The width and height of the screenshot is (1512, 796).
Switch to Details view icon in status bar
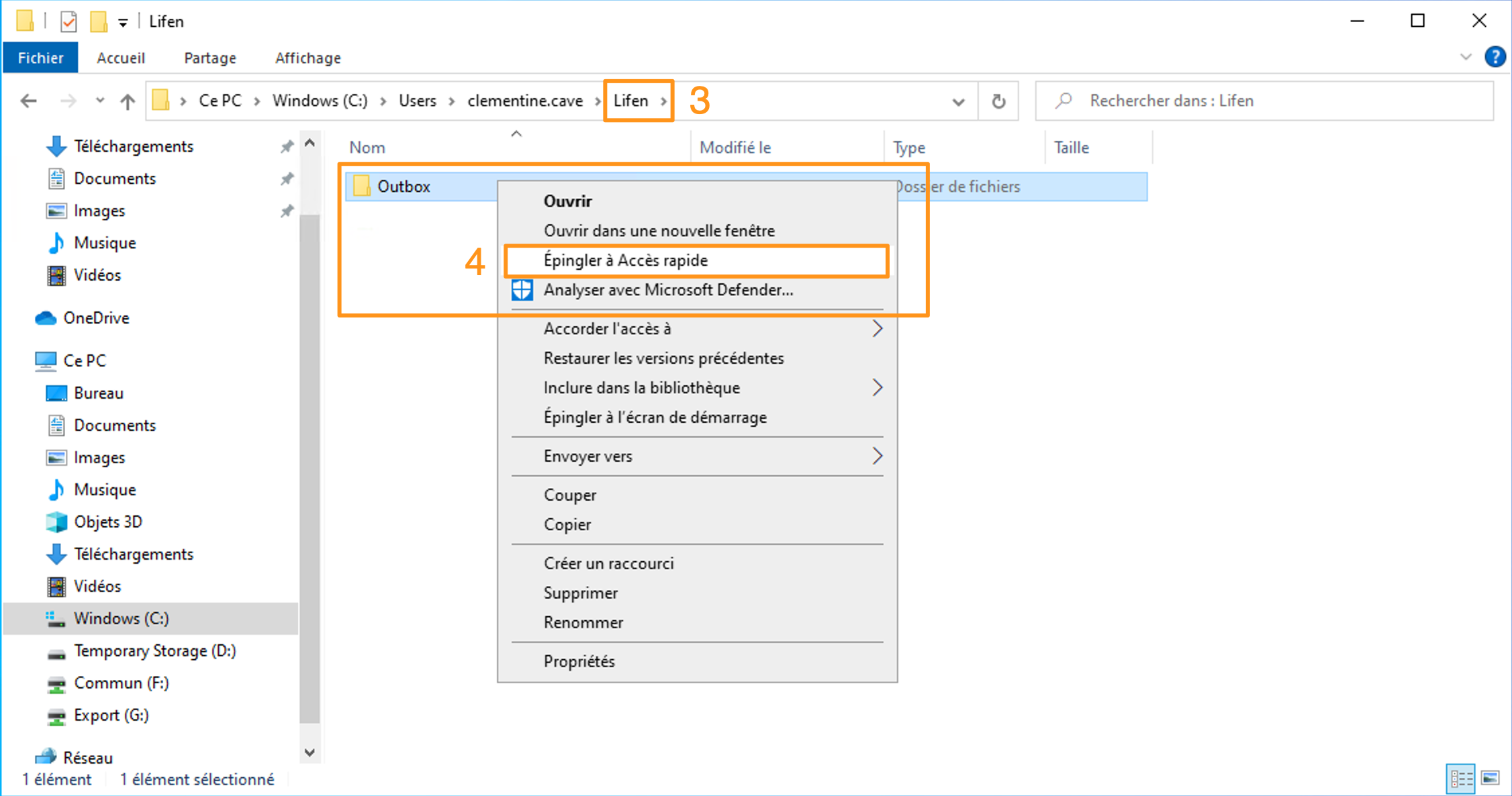click(1461, 779)
